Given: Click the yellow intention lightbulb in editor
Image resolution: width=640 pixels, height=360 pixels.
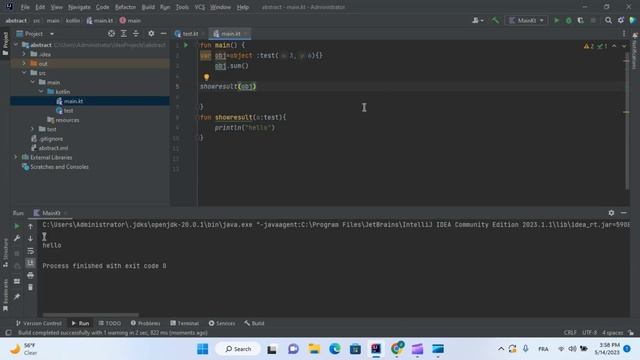Looking at the screenshot, I should tap(206, 77).
